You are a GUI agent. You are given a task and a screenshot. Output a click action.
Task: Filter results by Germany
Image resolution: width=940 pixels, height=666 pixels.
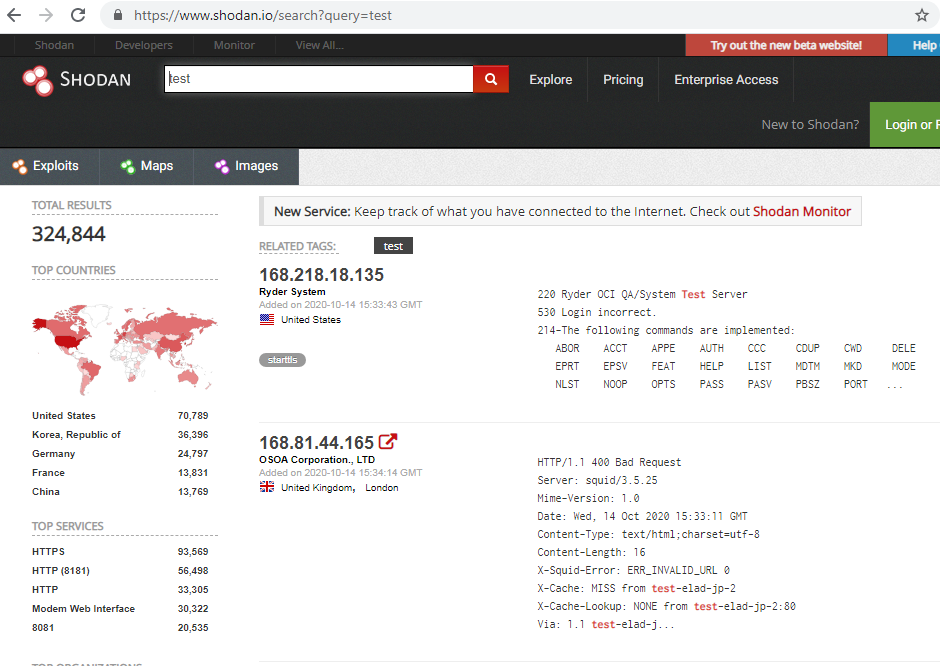click(x=54, y=454)
